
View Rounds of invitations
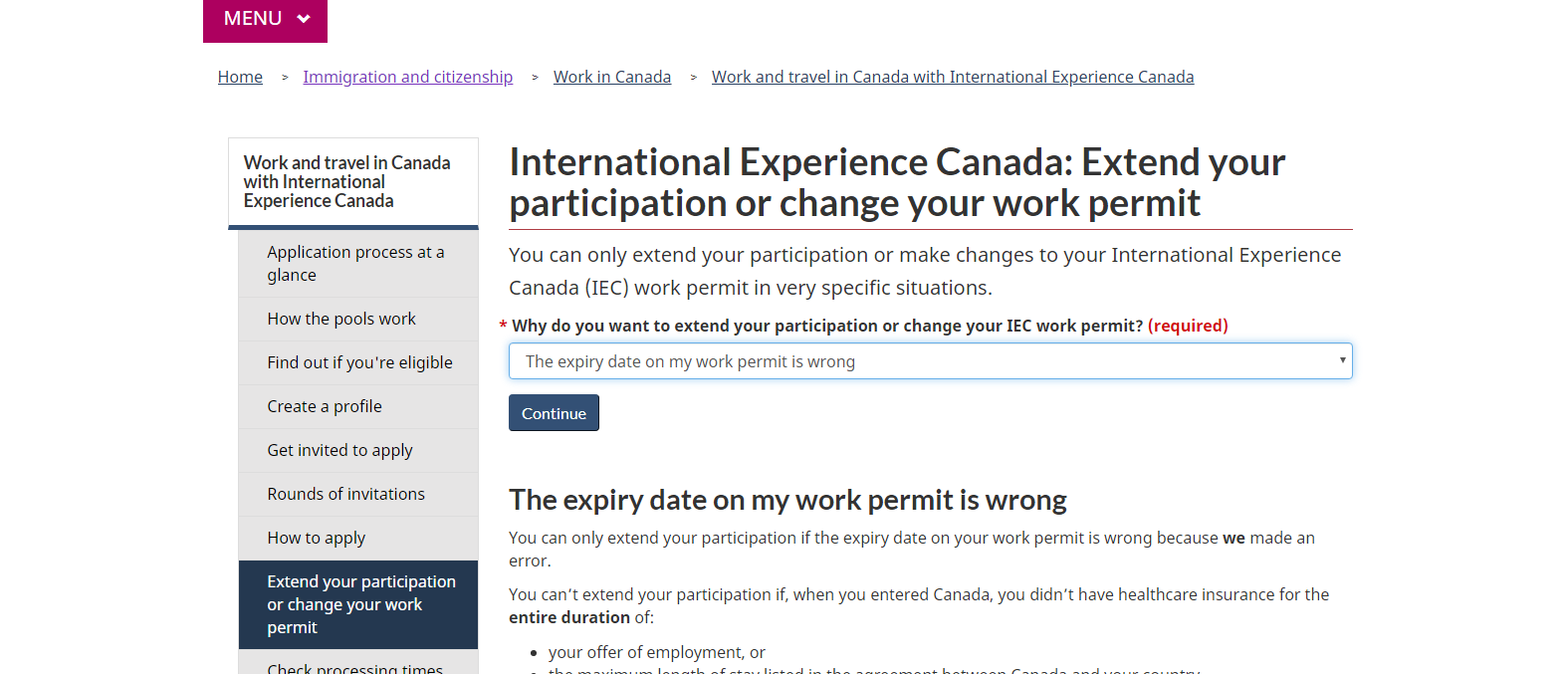(x=358, y=494)
